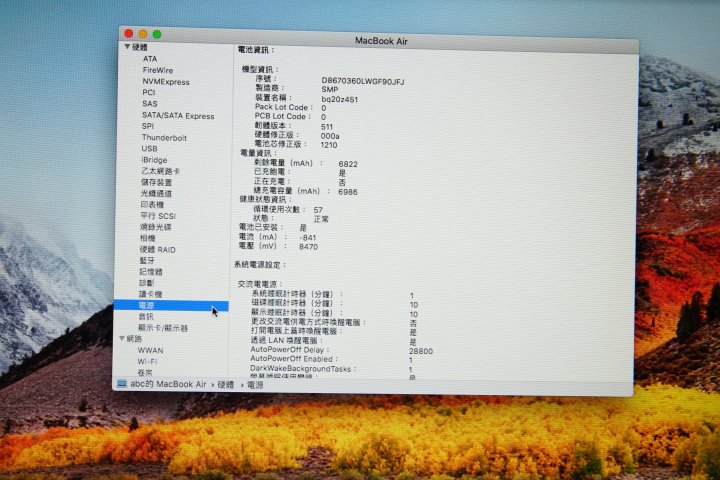Click cell revision value 1210

329,145
